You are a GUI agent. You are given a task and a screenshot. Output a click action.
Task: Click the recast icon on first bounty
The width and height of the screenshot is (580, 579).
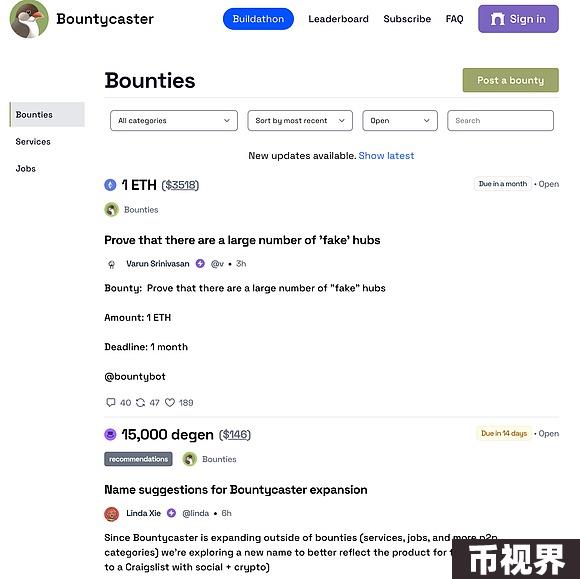140,403
